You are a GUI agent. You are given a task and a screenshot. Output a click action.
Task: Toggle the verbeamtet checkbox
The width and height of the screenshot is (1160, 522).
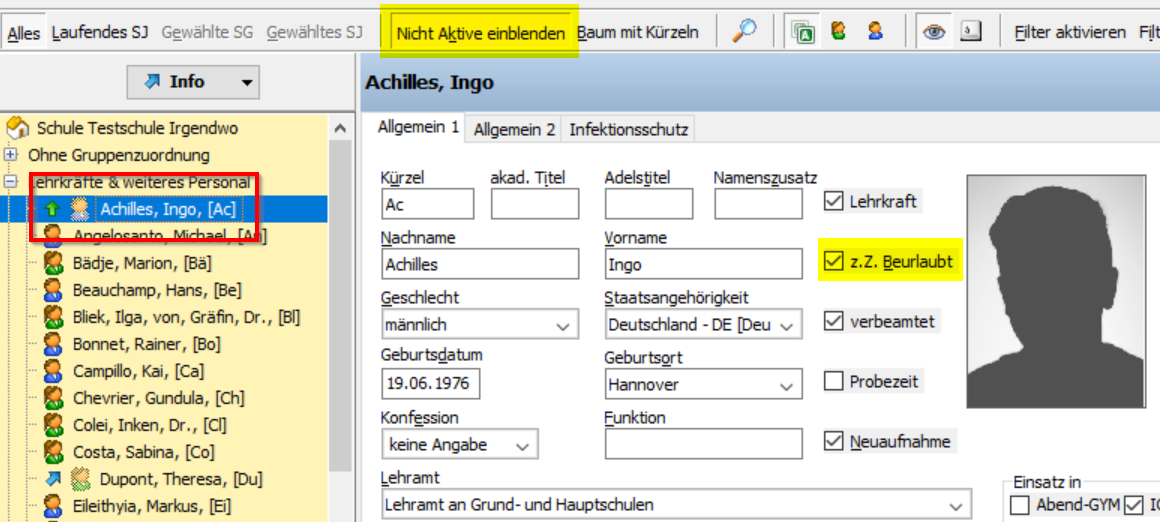(x=833, y=322)
